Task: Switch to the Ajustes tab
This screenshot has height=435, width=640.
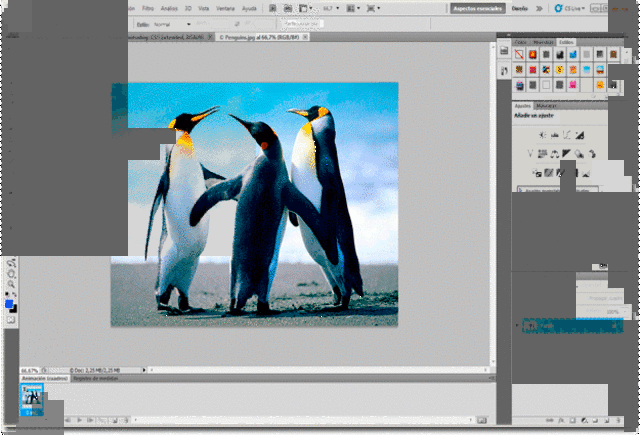Action: (522, 106)
